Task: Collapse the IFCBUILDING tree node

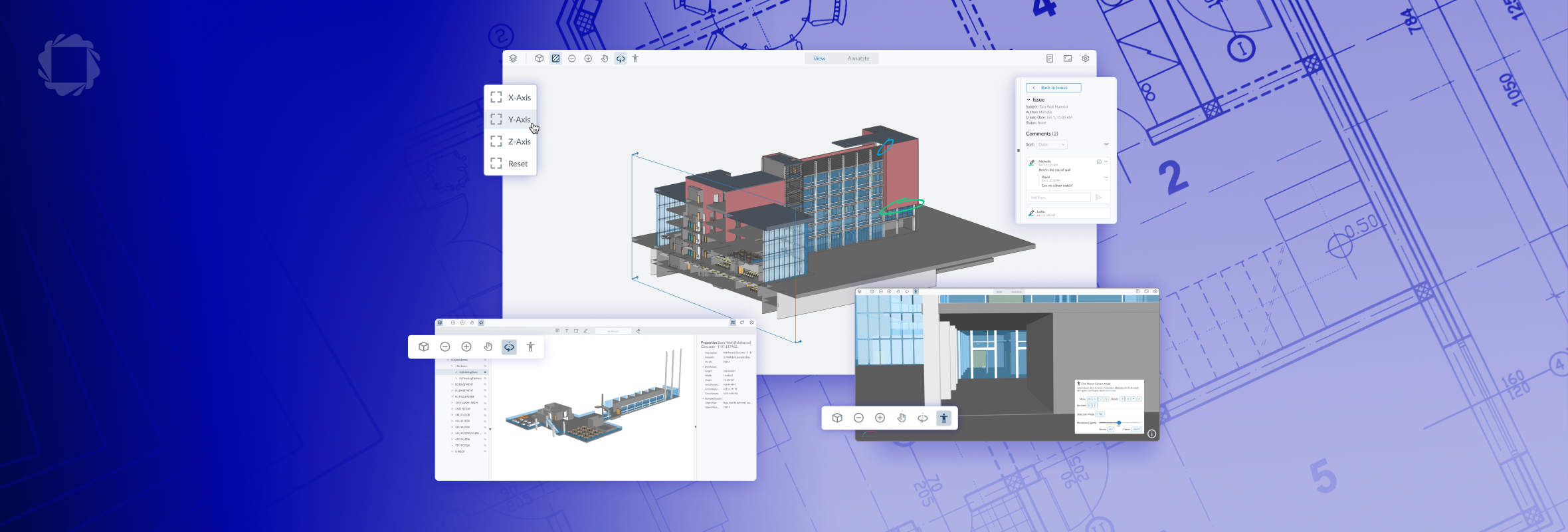Action: click(448, 360)
